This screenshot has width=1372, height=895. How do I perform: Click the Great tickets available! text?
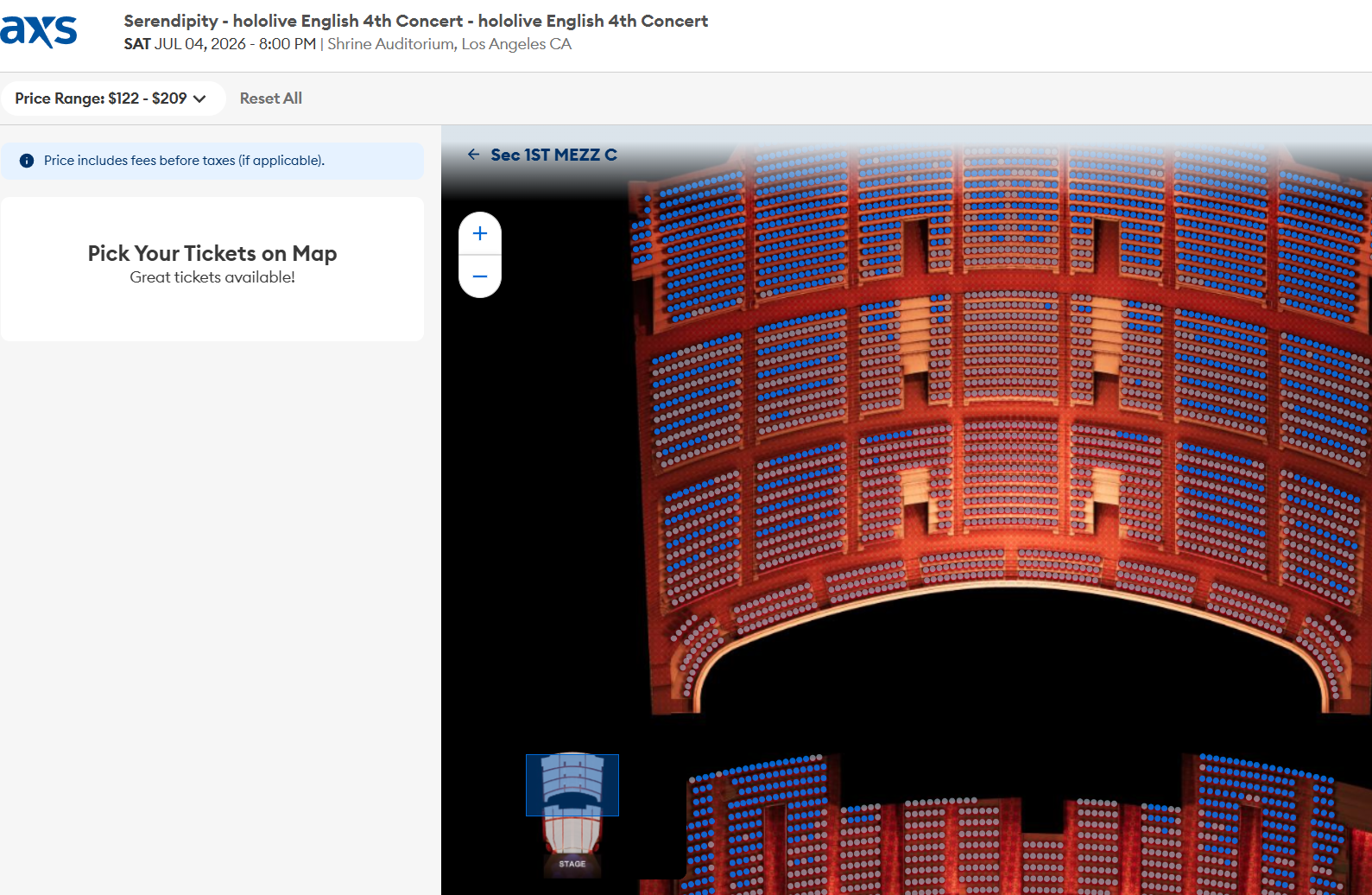click(x=212, y=277)
